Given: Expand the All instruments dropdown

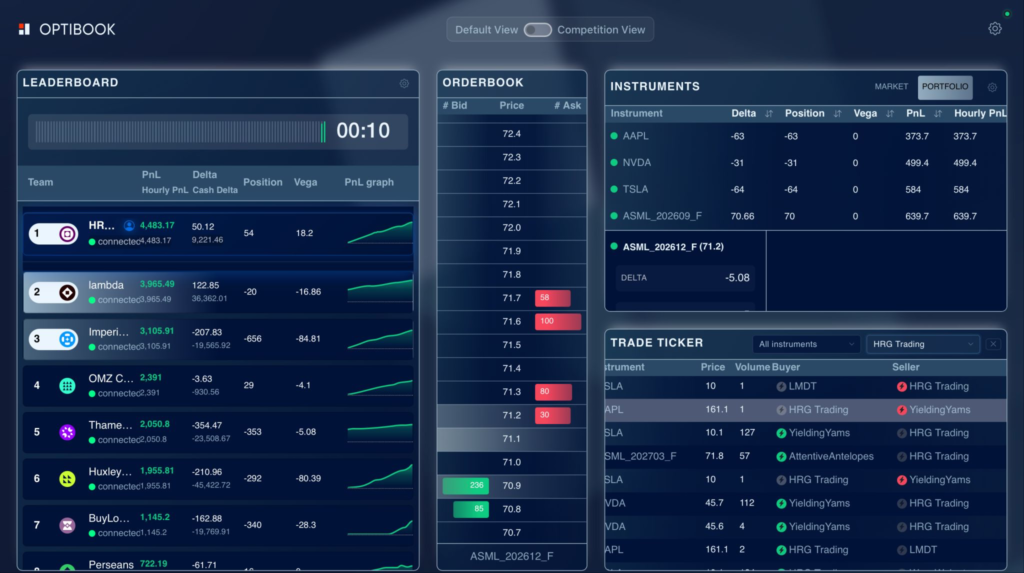Looking at the screenshot, I should (x=805, y=344).
